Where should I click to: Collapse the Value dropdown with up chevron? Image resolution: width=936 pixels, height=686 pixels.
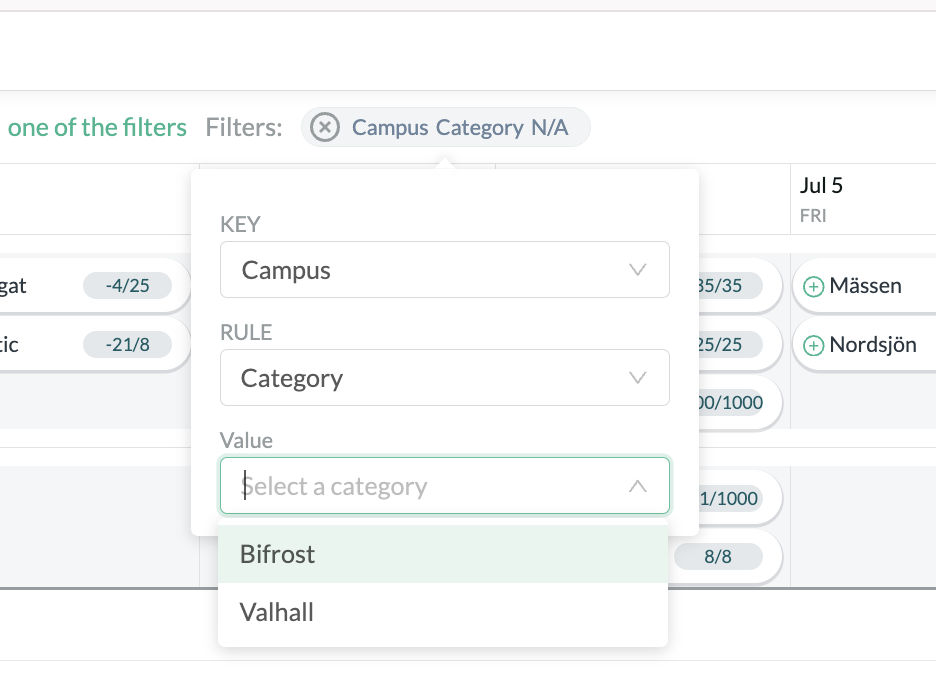(x=638, y=486)
